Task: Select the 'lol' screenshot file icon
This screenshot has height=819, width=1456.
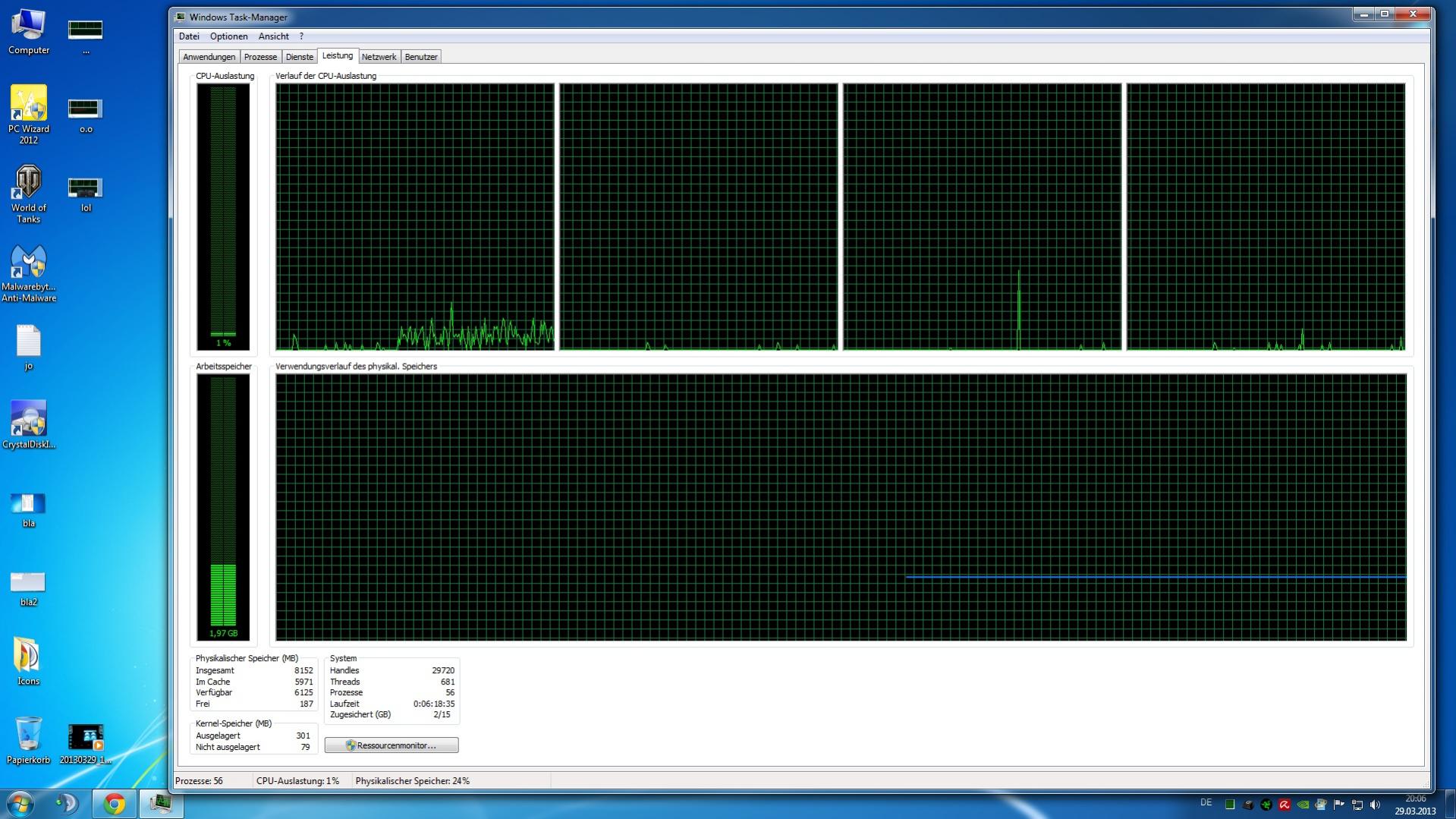Action: point(86,194)
